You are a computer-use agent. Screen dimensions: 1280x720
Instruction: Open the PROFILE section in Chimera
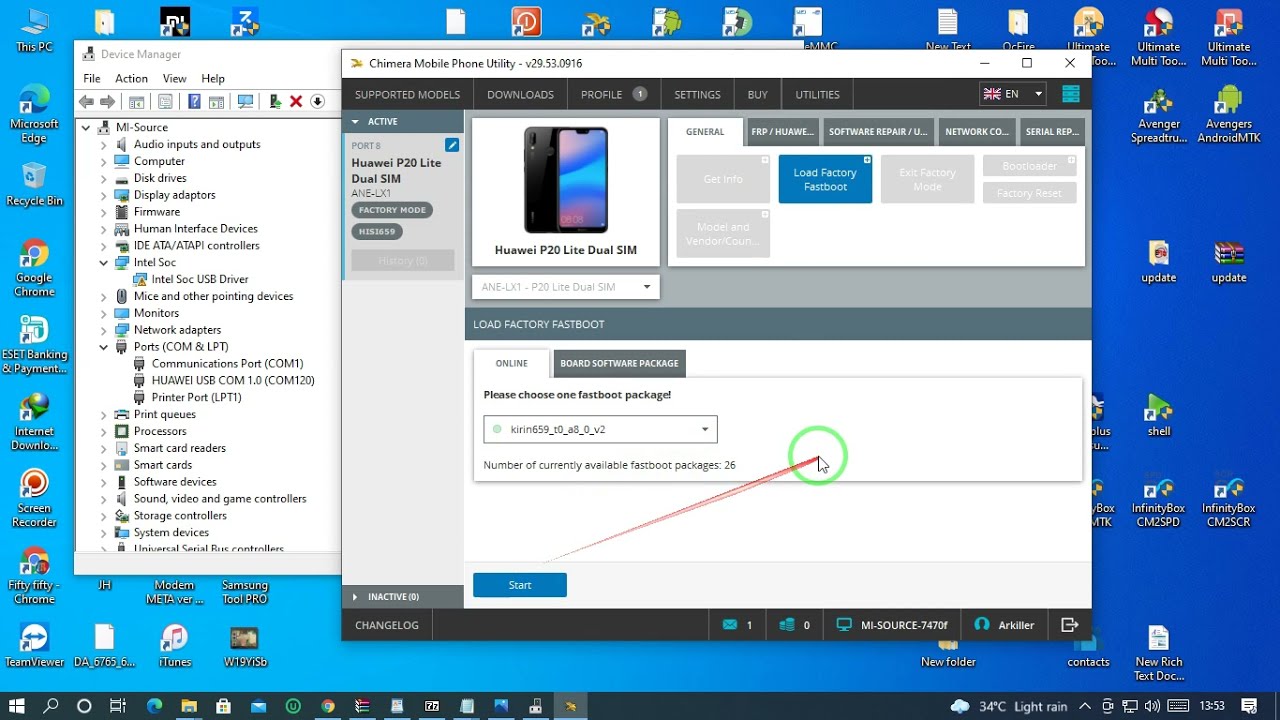coord(613,94)
